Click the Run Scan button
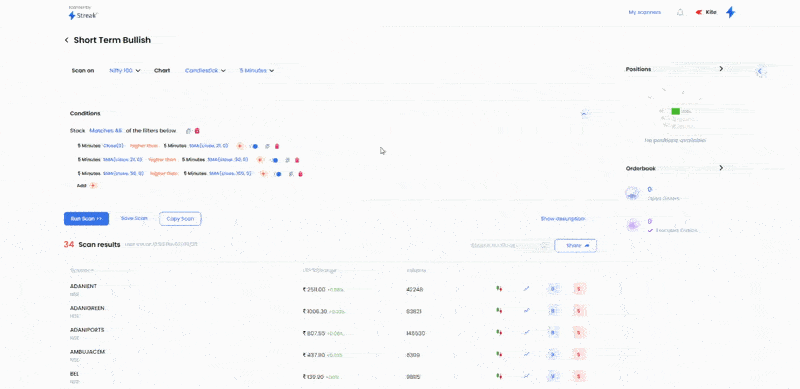 tap(86, 218)
